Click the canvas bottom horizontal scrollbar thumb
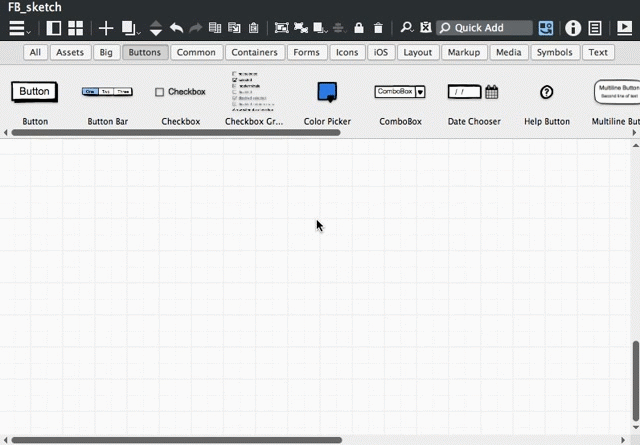Screen dimensions: 640x445 (176, 440)
